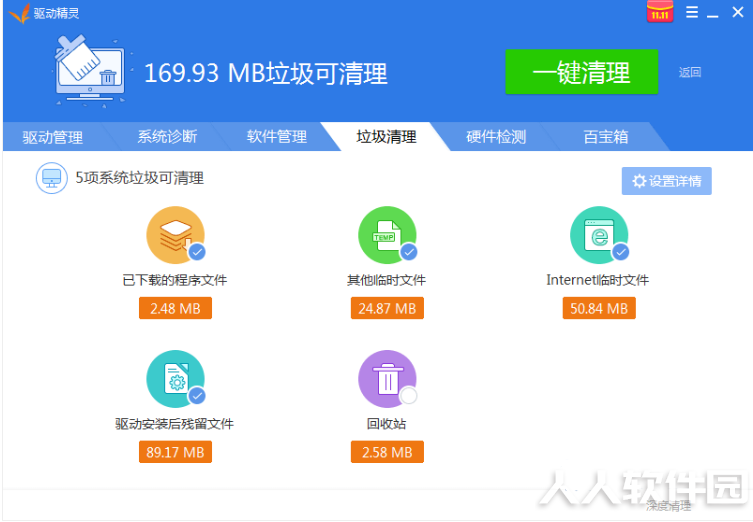The image size is (753, 522).
Task: Uncheck the 已下载的程序文件 checkmark badge
Action: click(x=197, y=252)
